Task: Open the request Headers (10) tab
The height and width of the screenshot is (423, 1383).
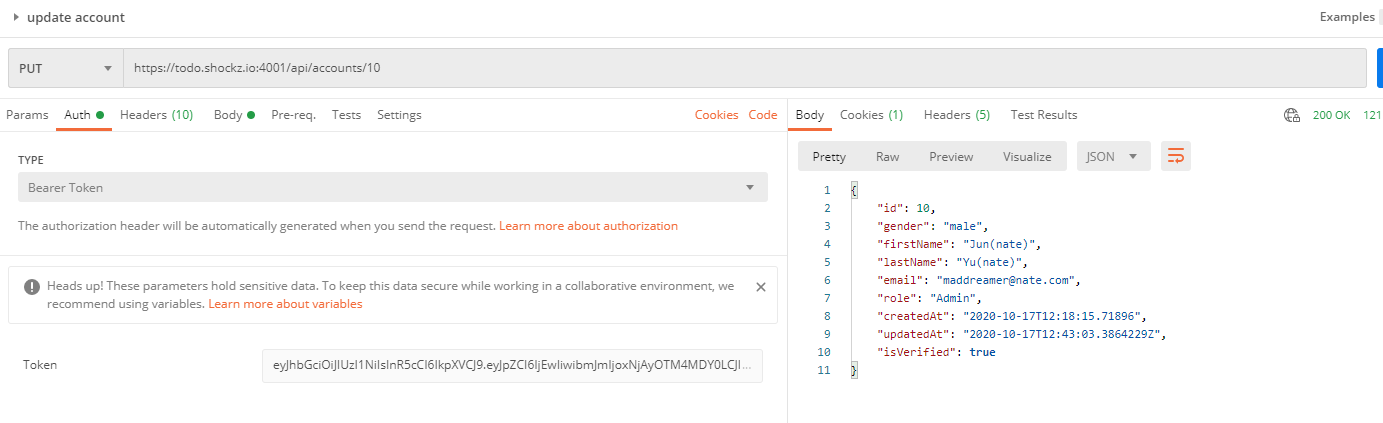Action: tap(156, 115)
